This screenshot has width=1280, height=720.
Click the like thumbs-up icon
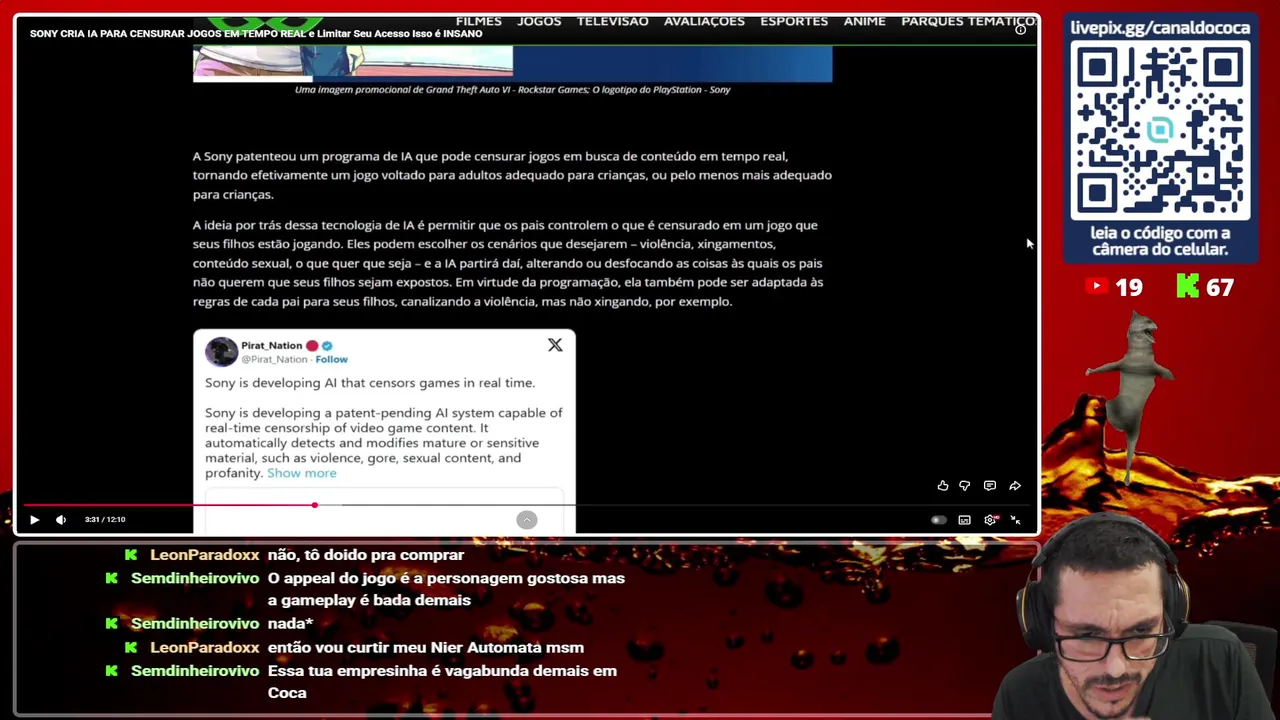tap(943, 486)
